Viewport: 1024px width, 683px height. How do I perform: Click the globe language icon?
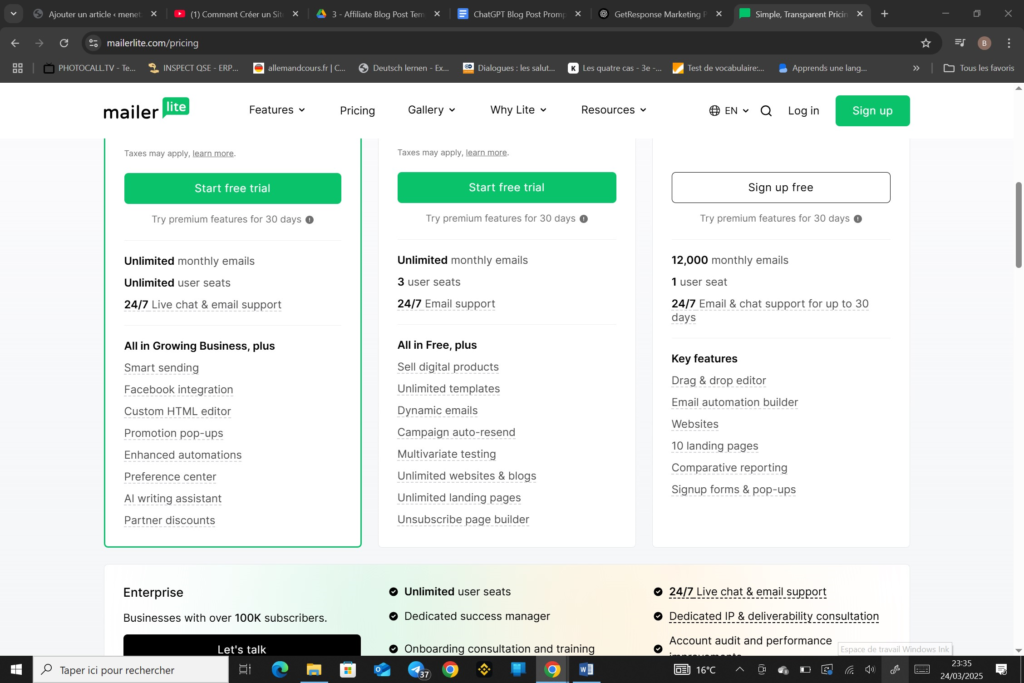point(714,110)
